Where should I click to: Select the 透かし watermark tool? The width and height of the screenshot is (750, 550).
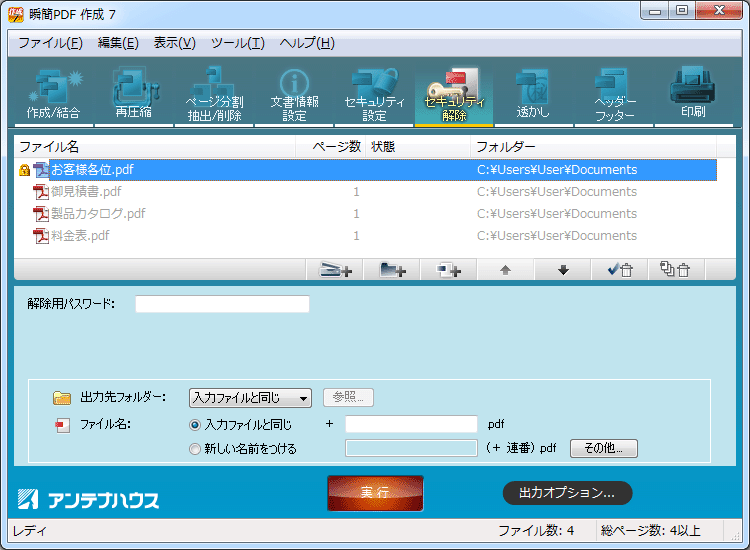click(533, 95)
